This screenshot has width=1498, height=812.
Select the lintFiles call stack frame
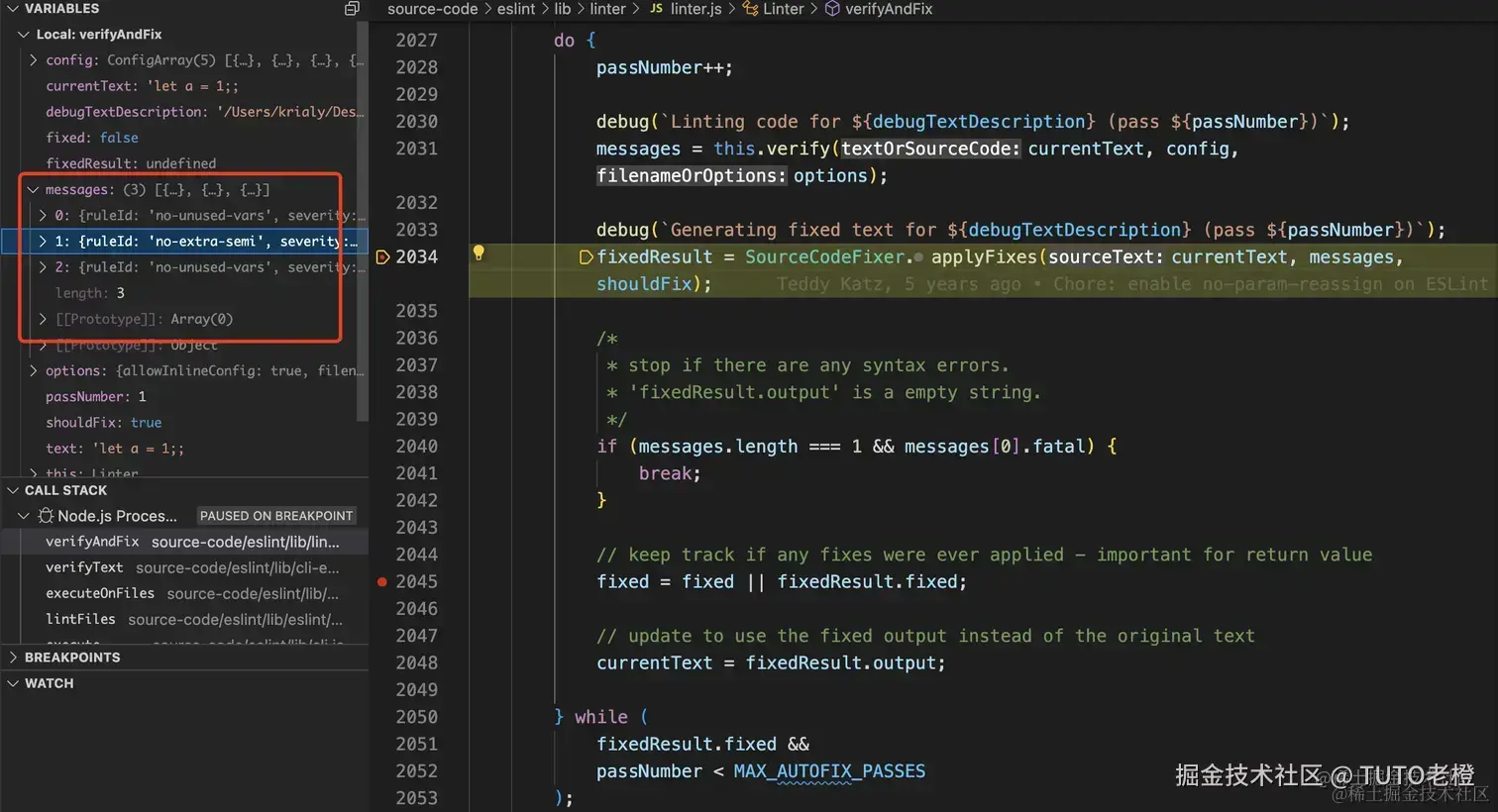[x=184, y=619]
